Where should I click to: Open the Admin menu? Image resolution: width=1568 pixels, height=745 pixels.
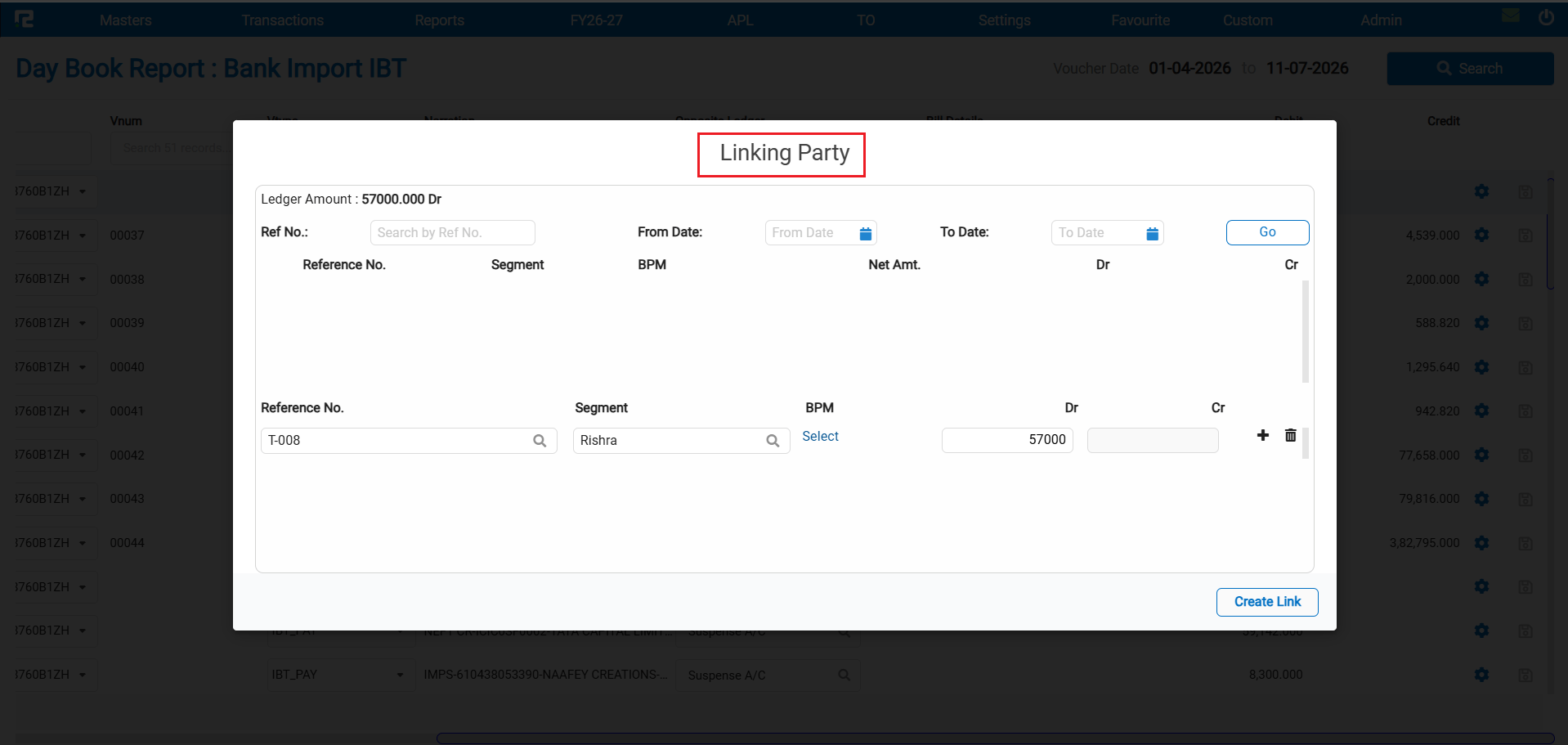tap(1381, 20)
